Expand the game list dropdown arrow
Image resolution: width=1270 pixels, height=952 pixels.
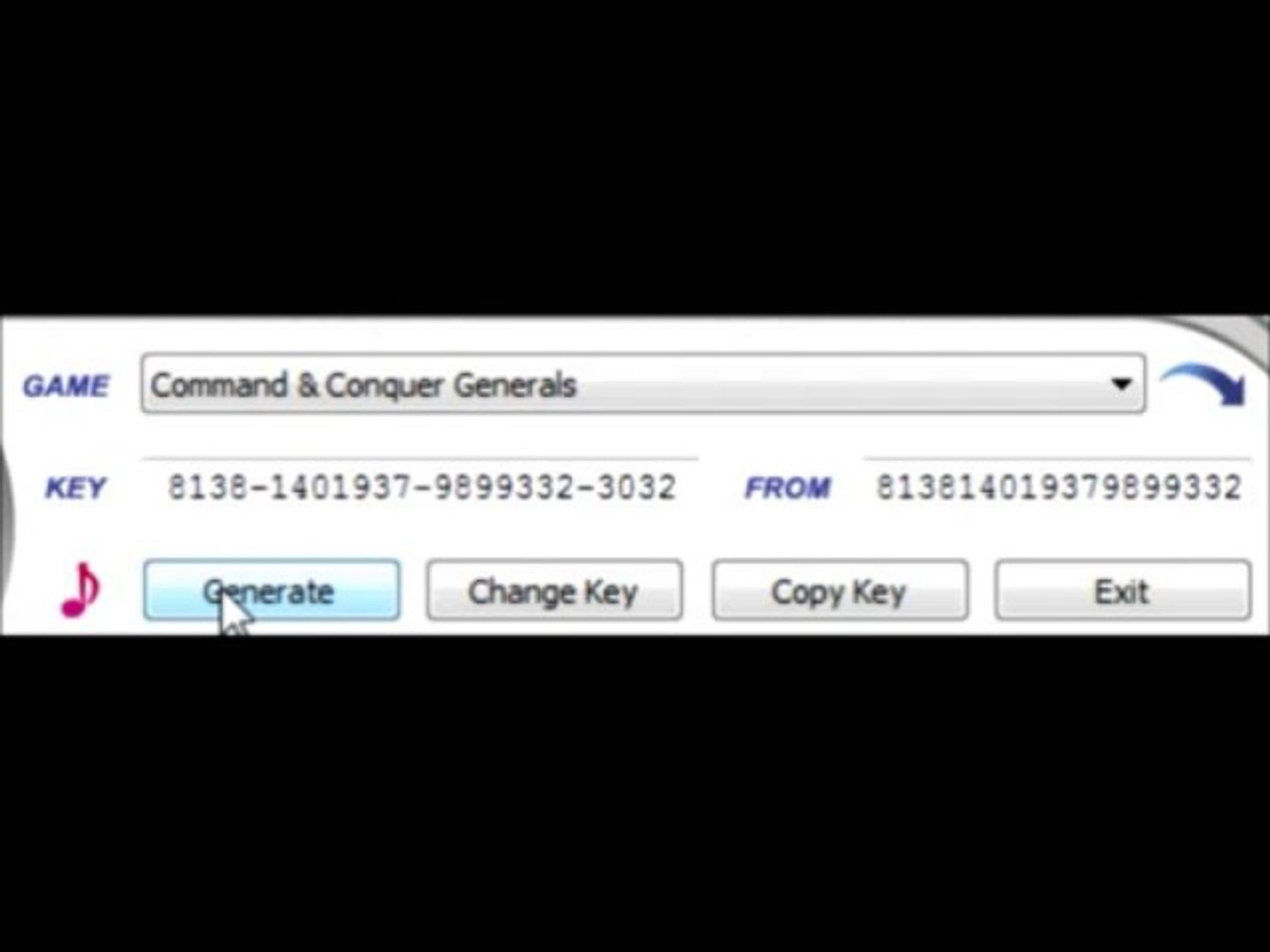pos(1121,384)
